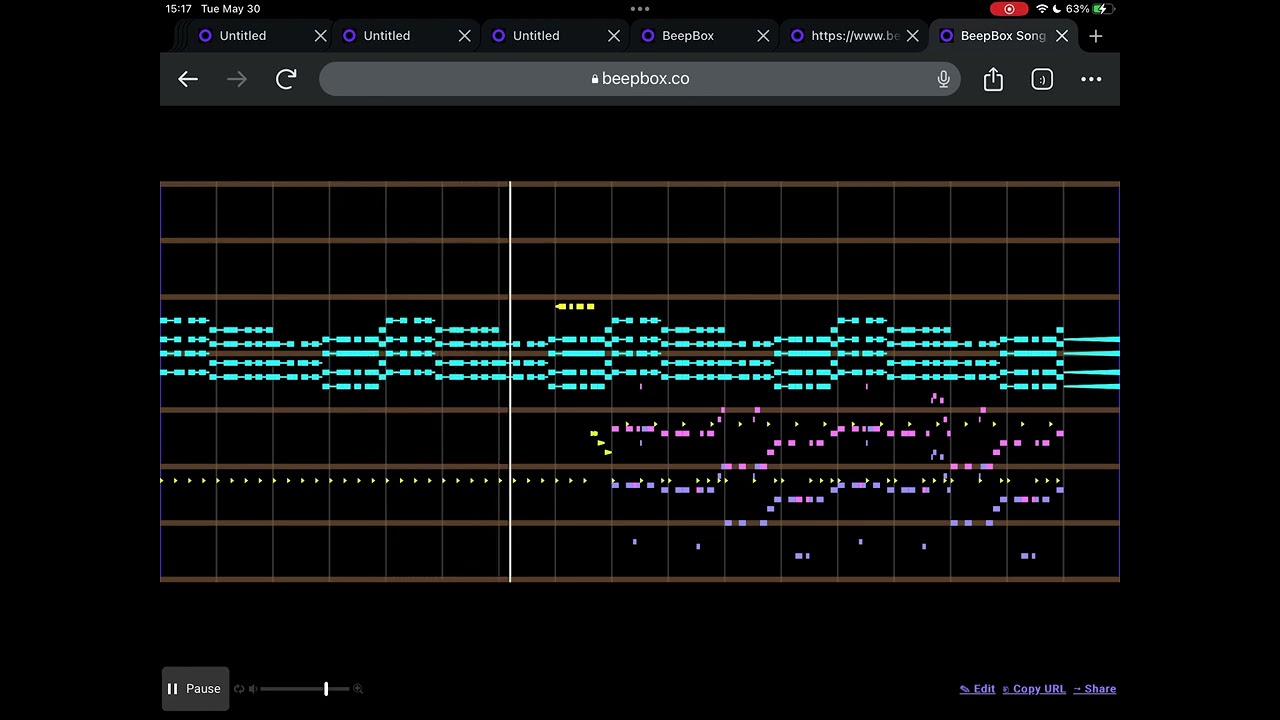This screenshot has width=1280, height=720.
Task: Click the Copy URL link
Action: (1034, 689)
